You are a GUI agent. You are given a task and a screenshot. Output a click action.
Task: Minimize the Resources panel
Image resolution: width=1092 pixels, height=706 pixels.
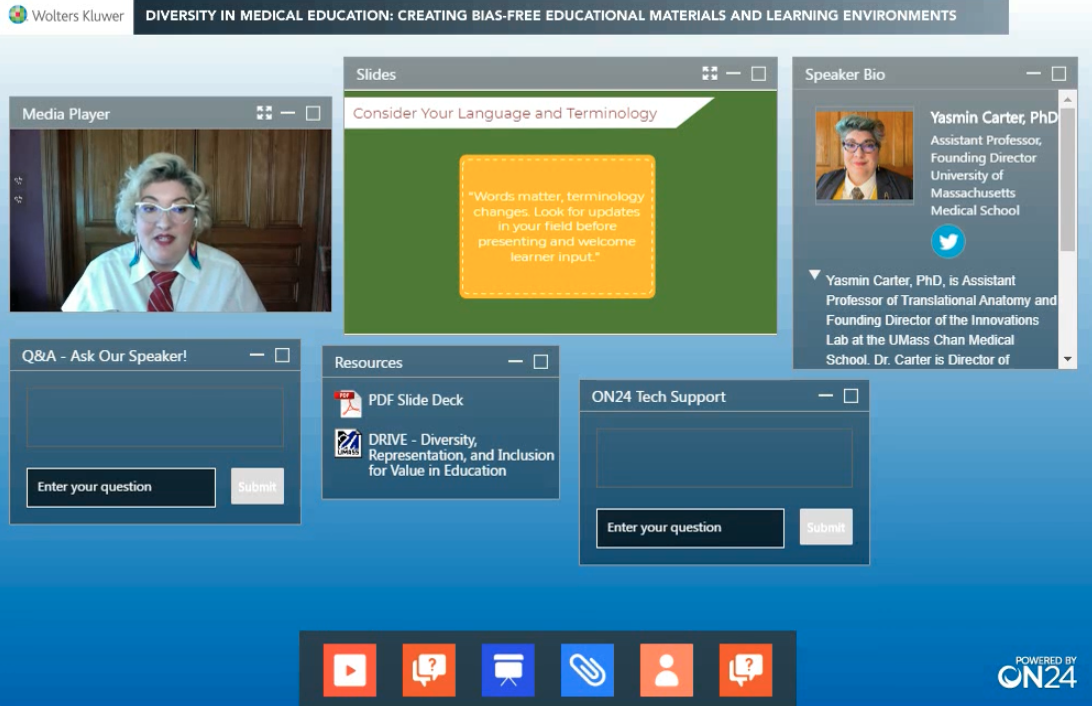tap(515, 362)
